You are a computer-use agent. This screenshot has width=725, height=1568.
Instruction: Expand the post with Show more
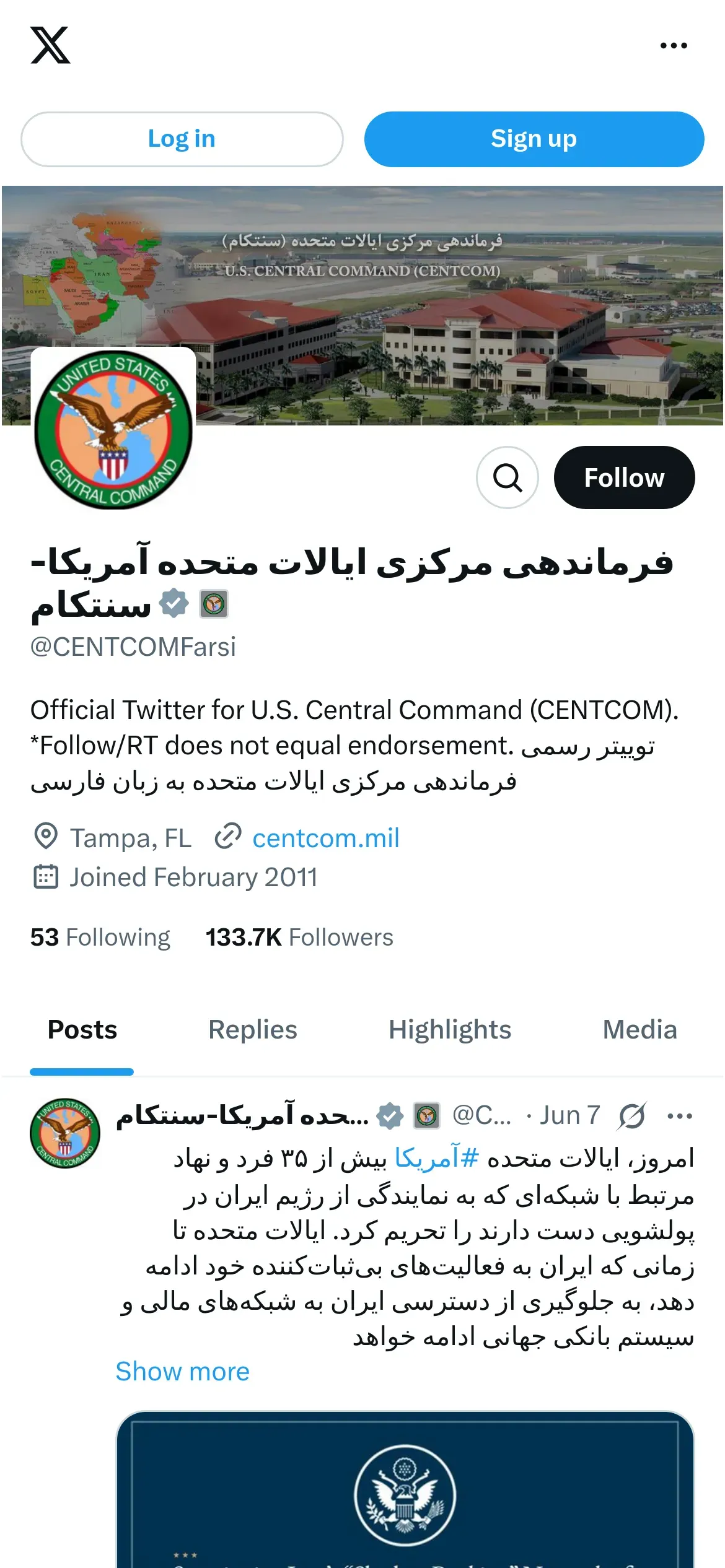(x=183, y=1372)
